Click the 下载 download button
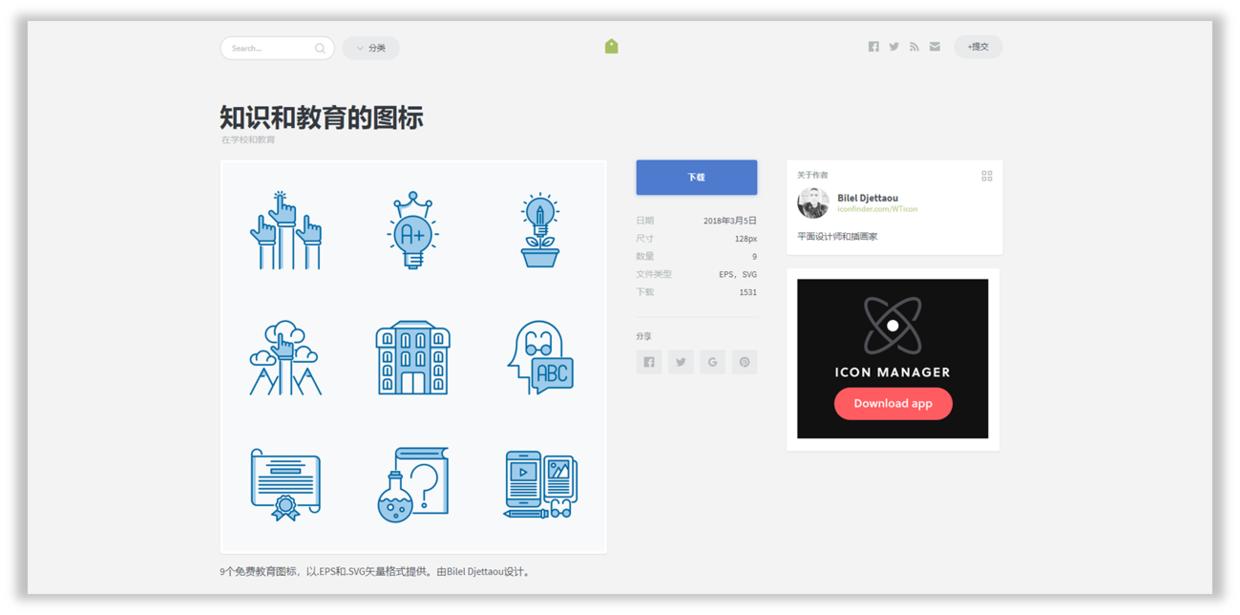Viewport: 1240px width, 615px height. (x=696, y=177)
